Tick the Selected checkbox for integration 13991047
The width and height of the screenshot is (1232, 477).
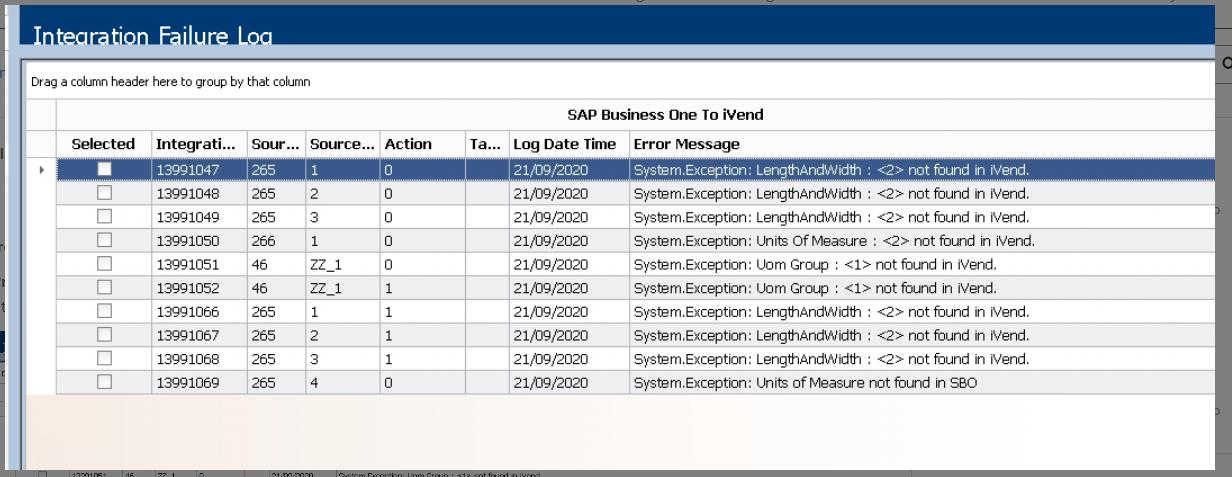104,170
